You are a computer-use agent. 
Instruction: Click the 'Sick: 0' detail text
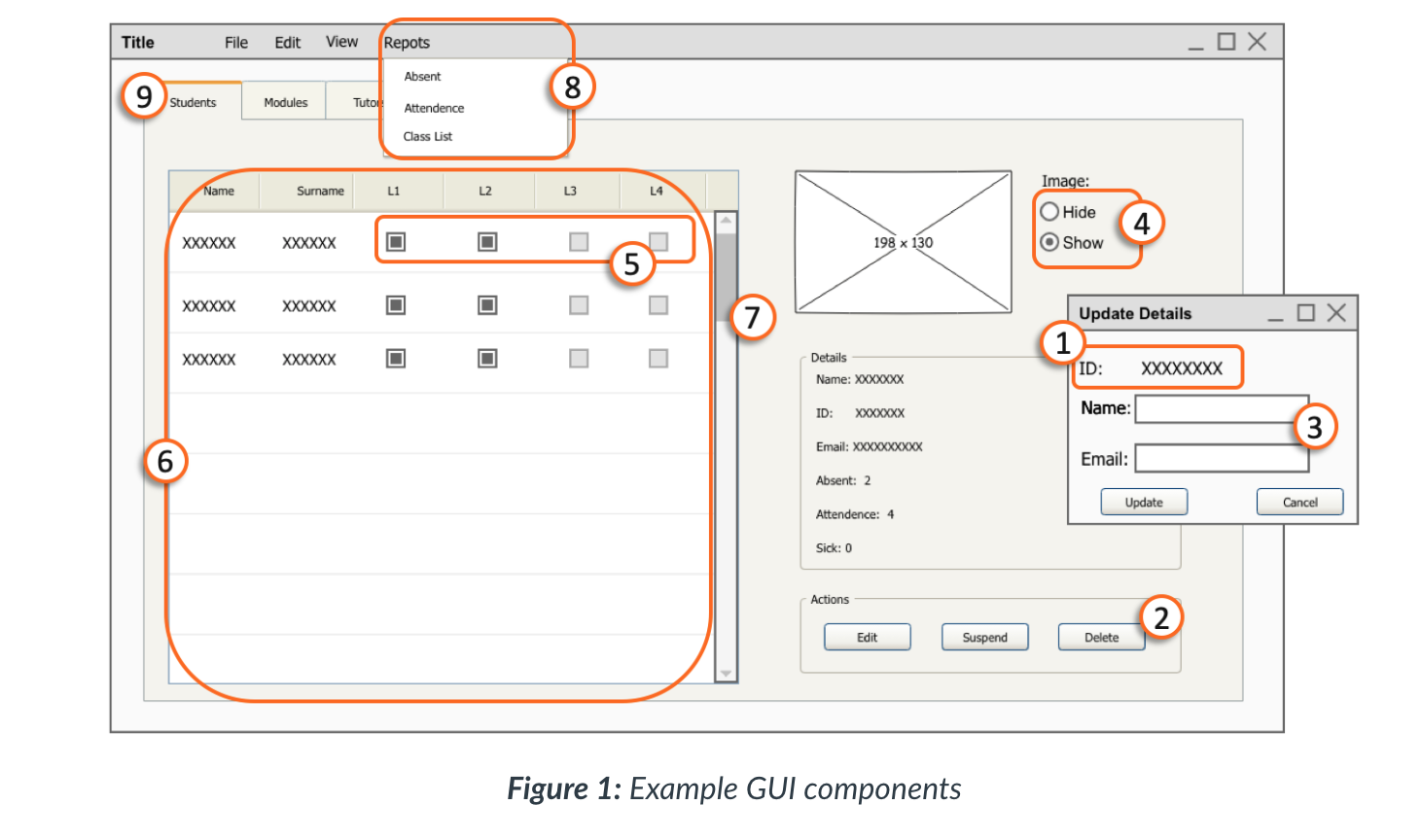pos(834,548)
